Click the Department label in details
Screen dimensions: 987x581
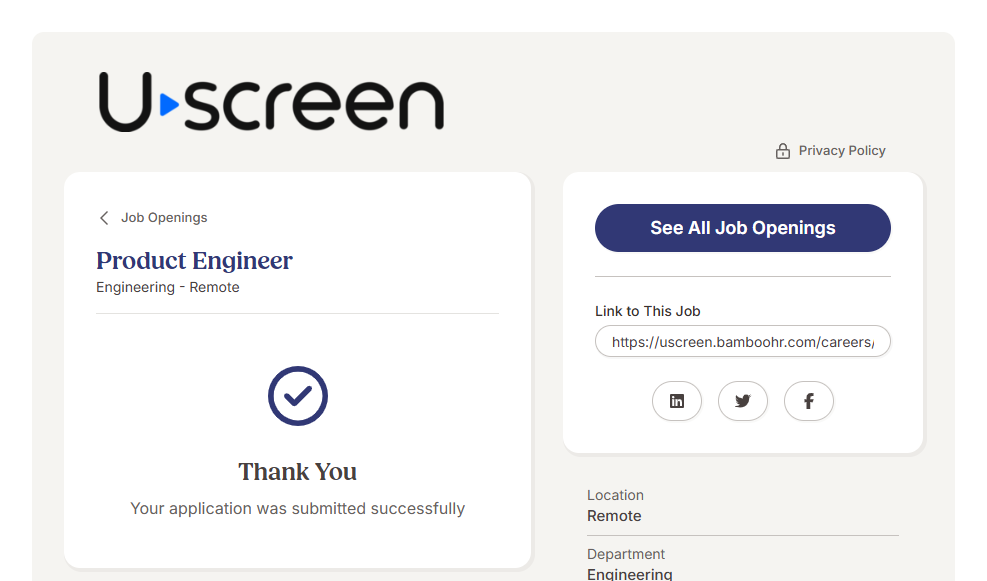coord(626,554)
